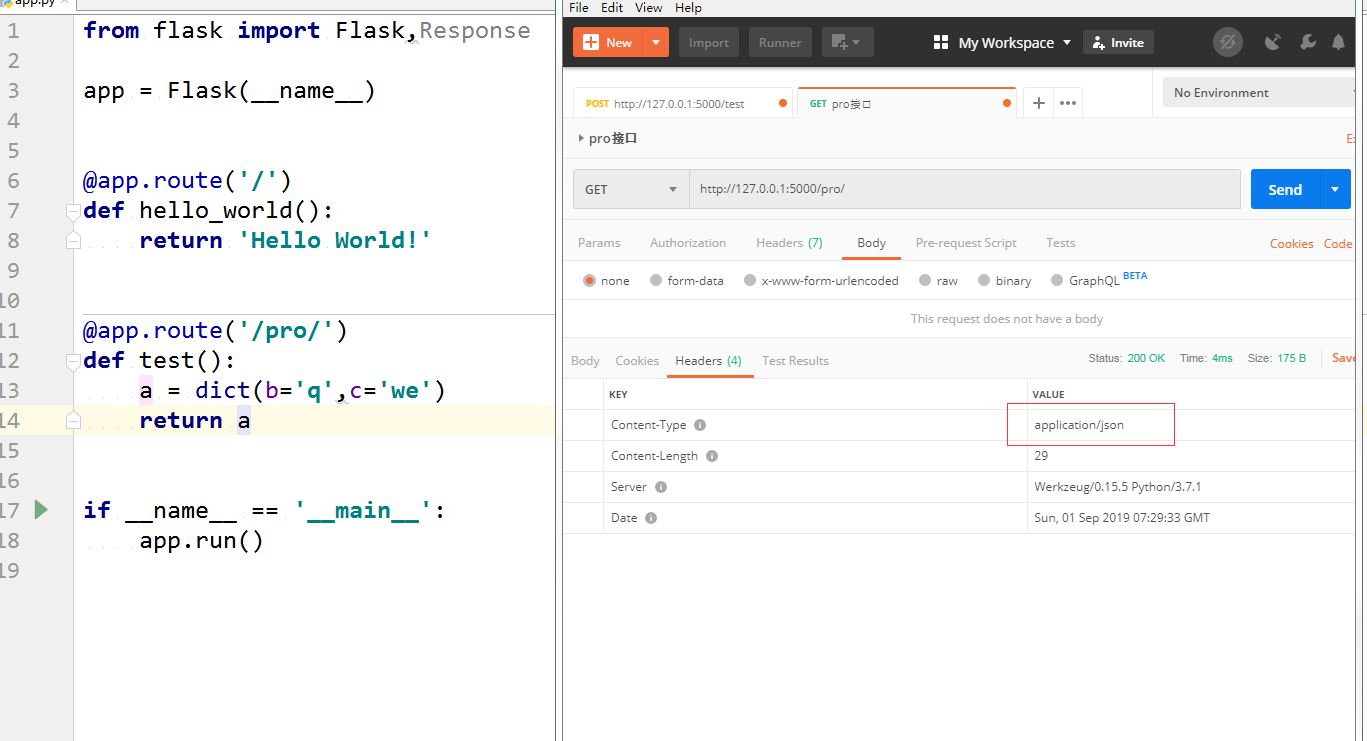Select the raw body radio option
The height and width of the screenshot is (741, 1367).
(x=925, y=281)
